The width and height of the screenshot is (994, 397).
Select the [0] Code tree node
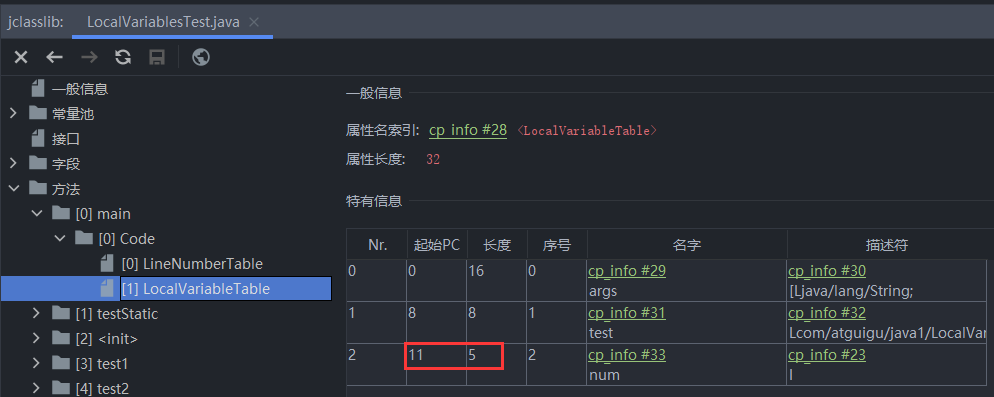click(x=127, y=238)
